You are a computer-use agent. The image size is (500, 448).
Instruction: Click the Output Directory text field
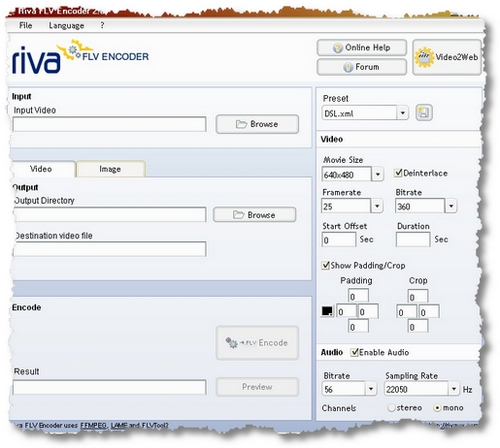[110, 214]
